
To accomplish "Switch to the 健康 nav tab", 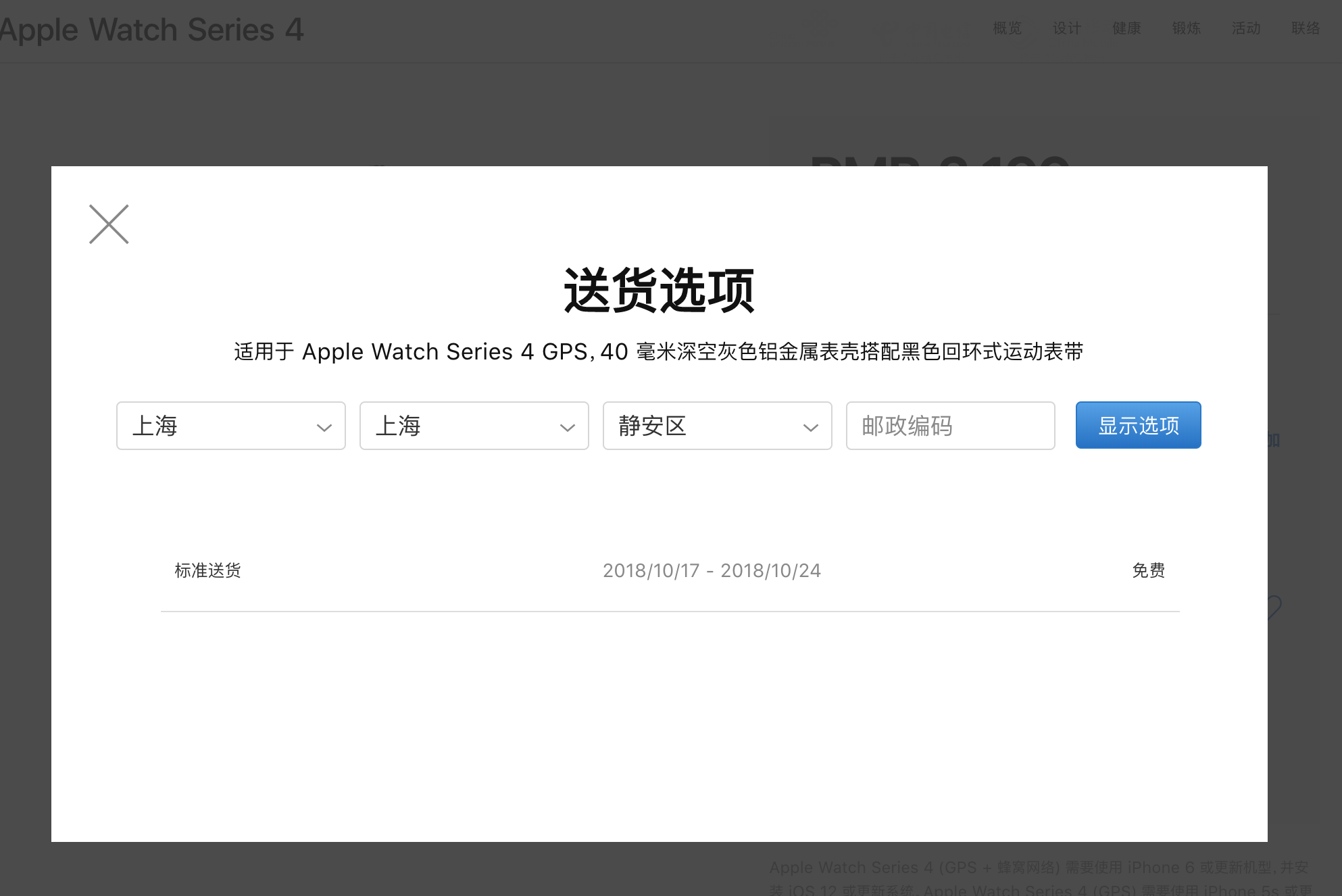I will (x=1126, y=28).
